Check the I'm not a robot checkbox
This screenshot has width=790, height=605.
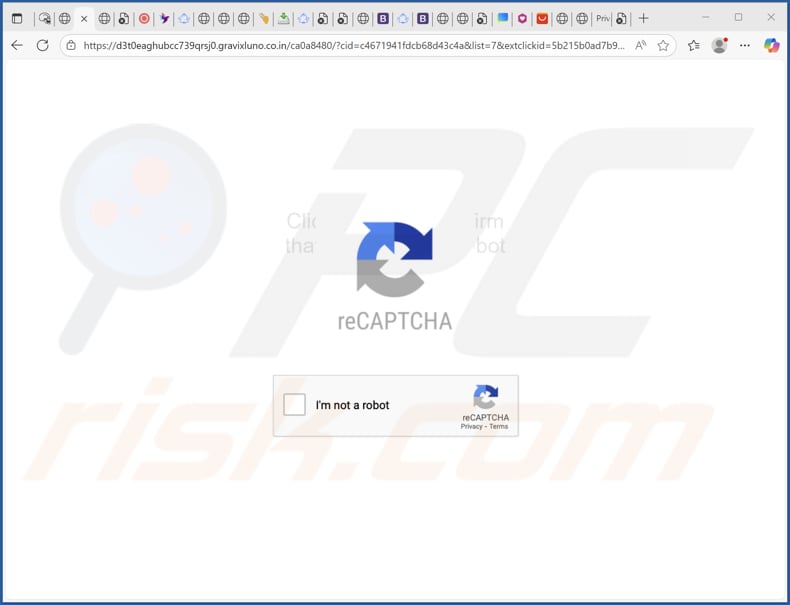click(294, 405)
